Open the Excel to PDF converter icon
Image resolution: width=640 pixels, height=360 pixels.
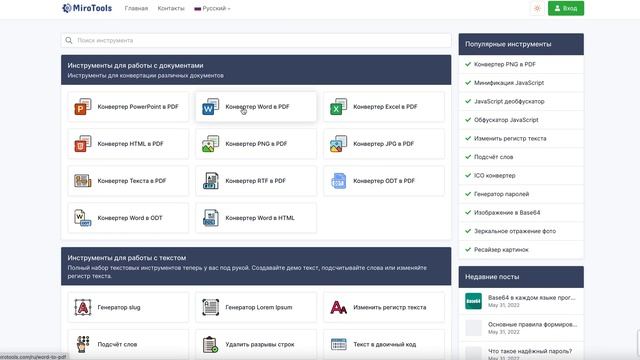(x=338, y=107)
